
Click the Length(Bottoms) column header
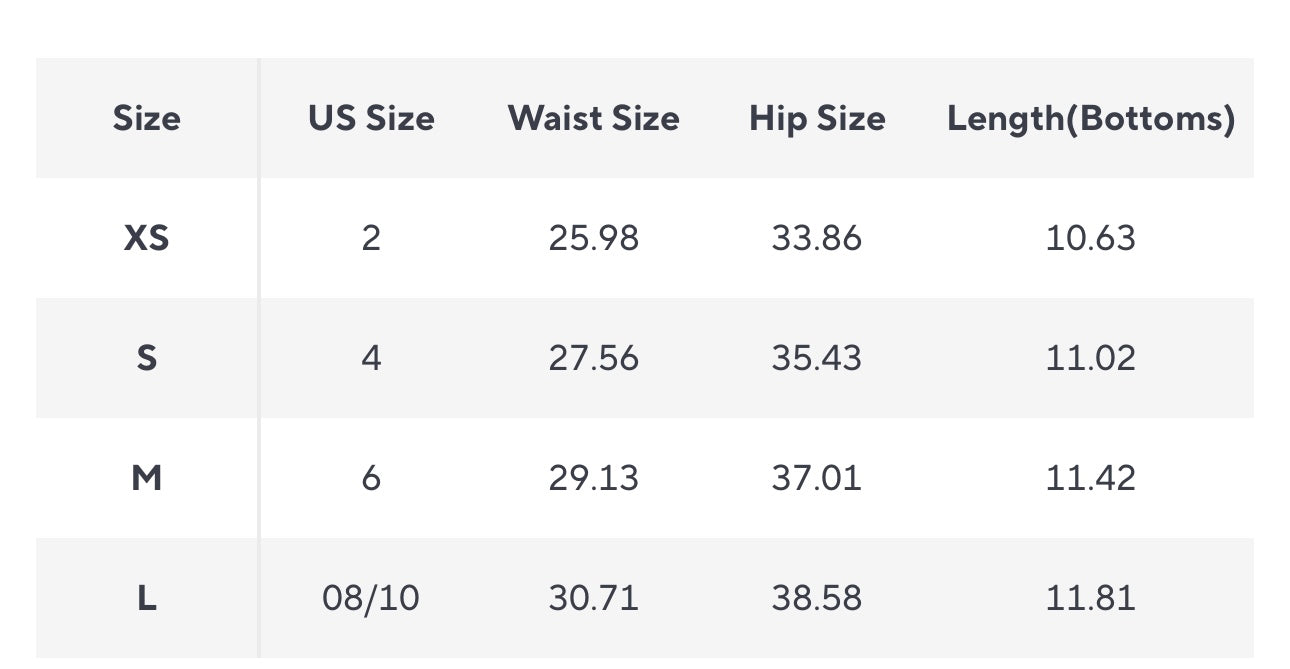coord(1091,118)
